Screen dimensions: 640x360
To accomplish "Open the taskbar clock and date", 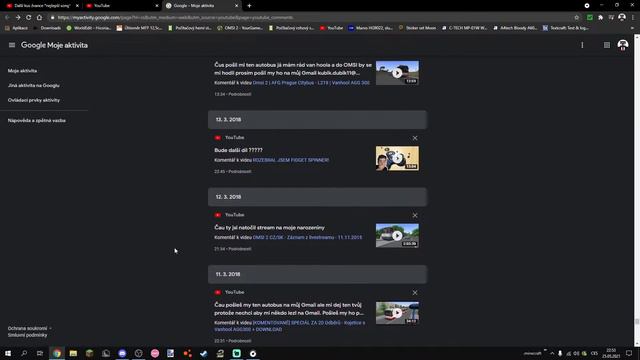I will click(611, 353).
